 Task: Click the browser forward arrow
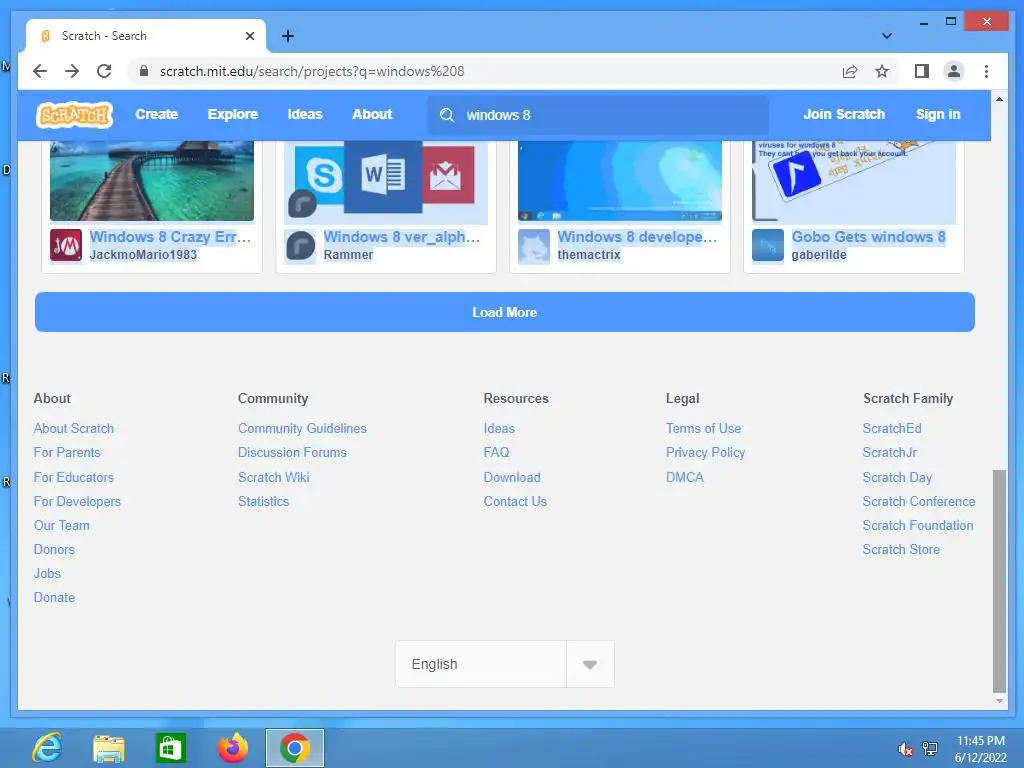72,71
